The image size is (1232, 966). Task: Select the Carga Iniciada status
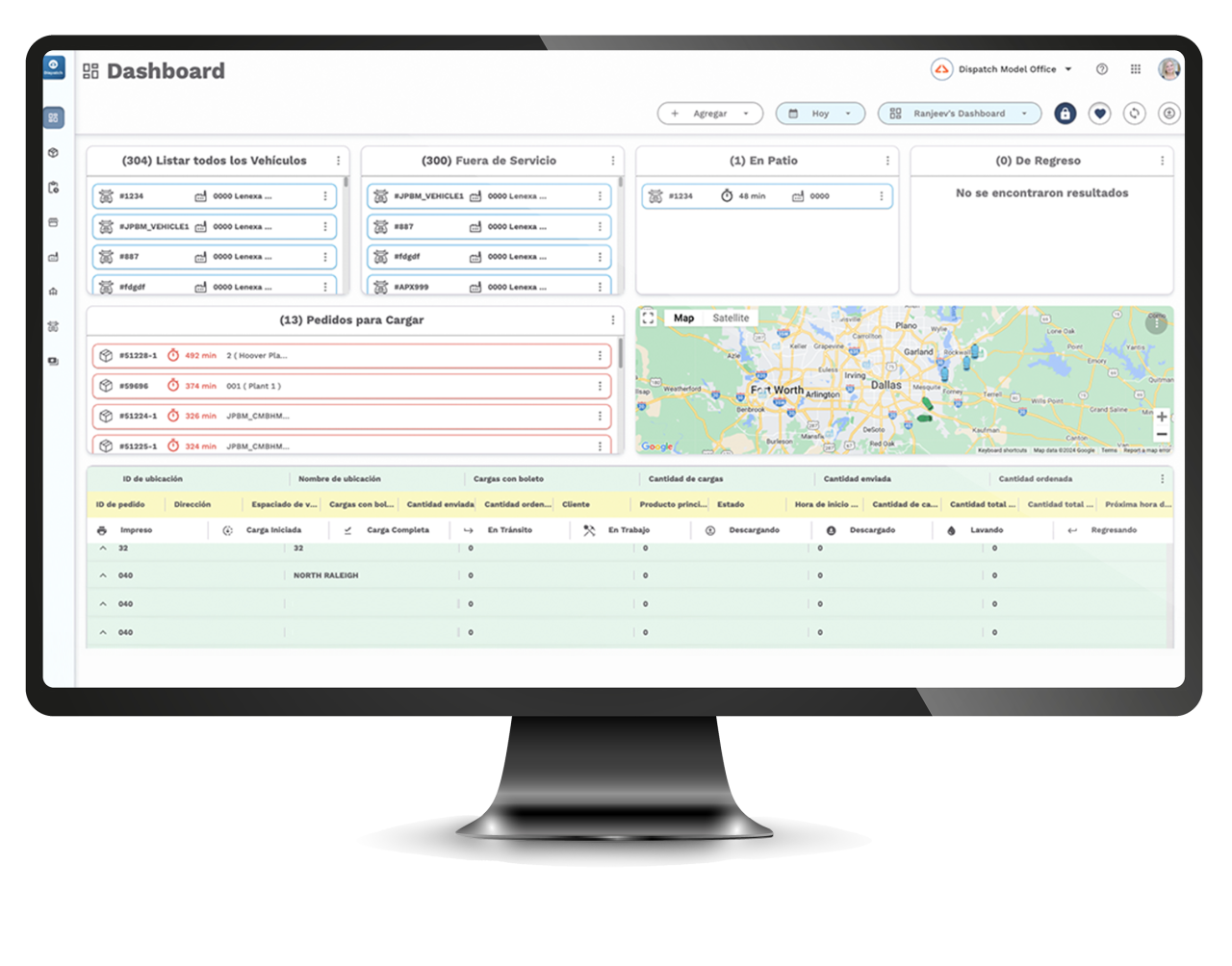(262, 530)
